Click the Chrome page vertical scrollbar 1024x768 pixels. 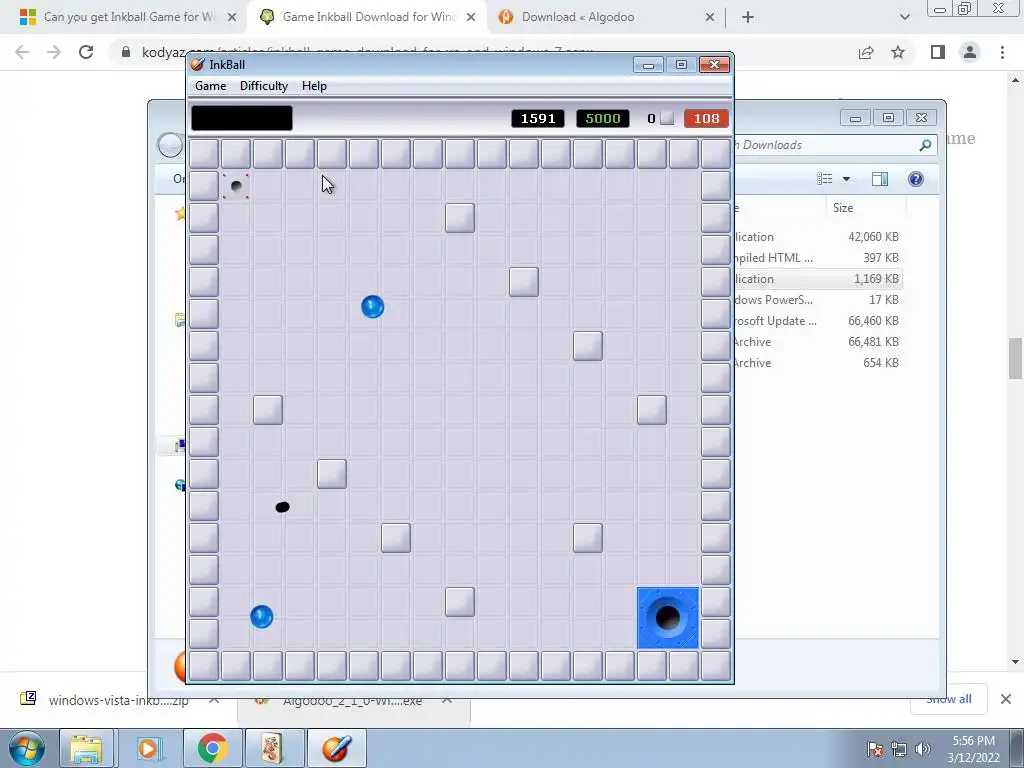point(1015,358)
